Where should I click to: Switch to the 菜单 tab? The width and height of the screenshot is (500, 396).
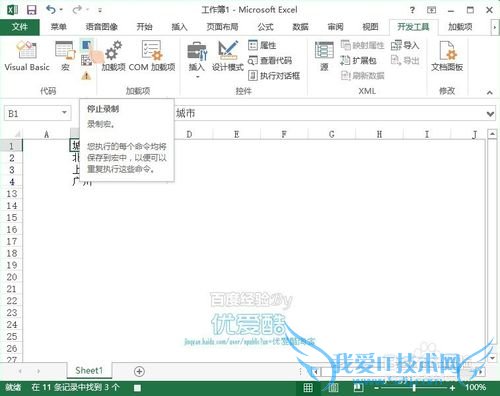(x=59, y=27)
